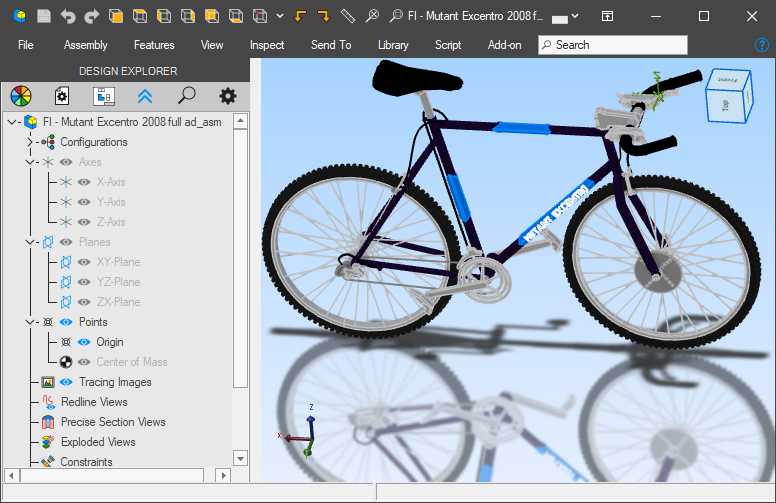Click the collapse-all double chevron icon
The height and width of the screenshot is (503, 776).
click(x=145, y=96)
